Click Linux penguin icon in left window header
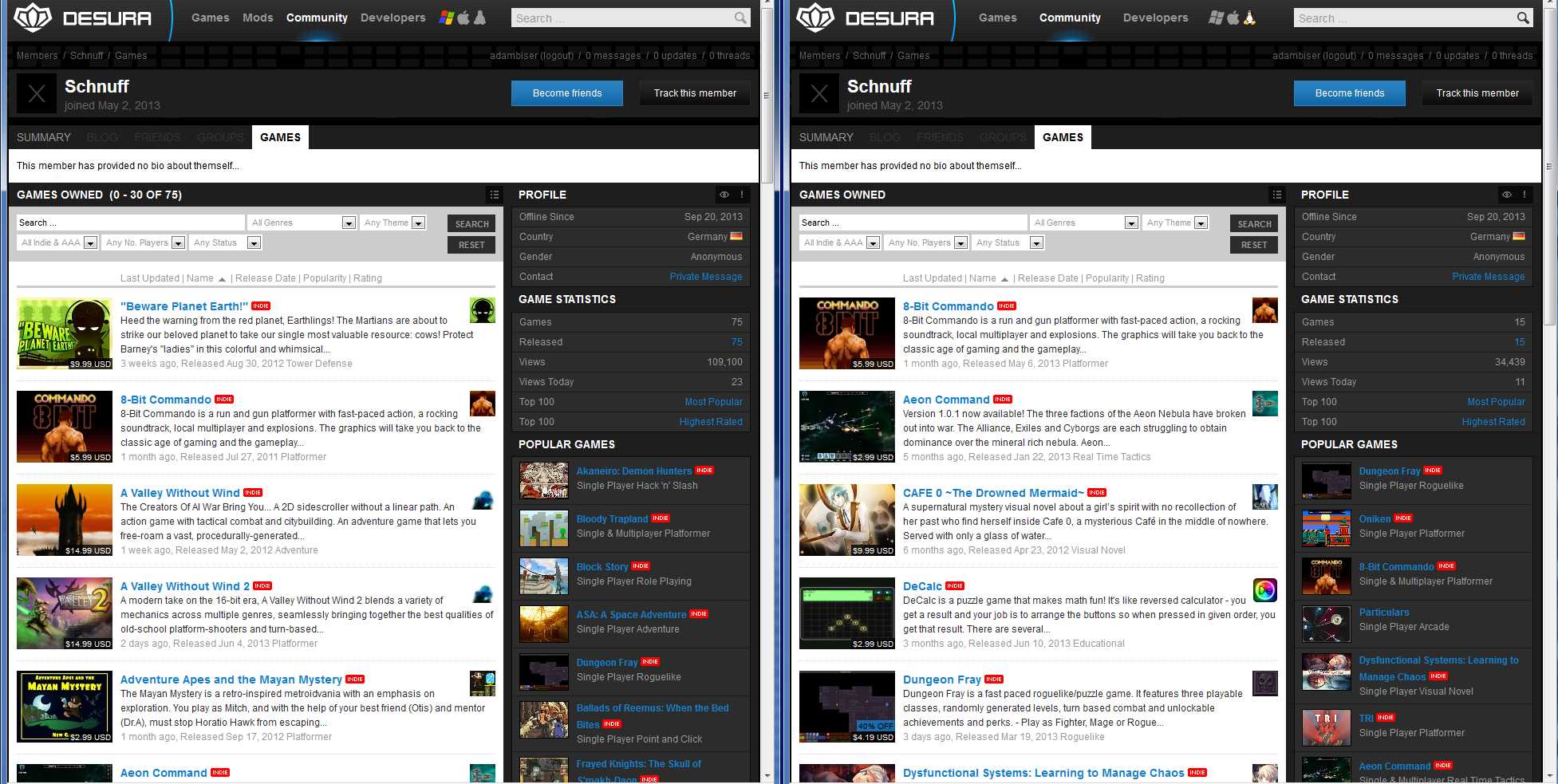The height and width of the screenshot is (784, 1558). 479,18
